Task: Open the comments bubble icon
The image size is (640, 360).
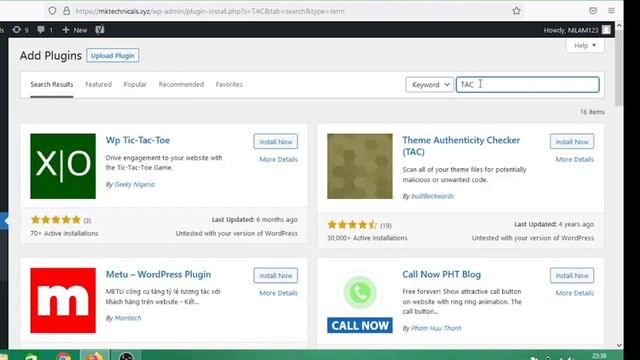Action: (45, 30)
